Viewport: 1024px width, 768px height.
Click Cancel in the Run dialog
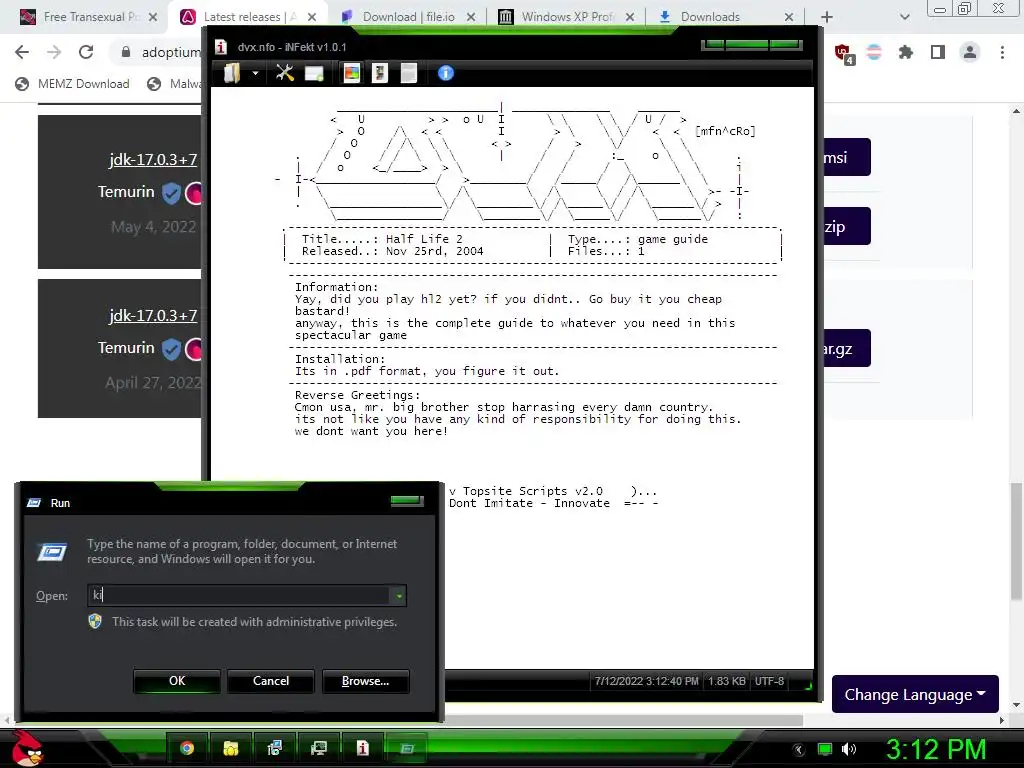[x=271, y=681]
